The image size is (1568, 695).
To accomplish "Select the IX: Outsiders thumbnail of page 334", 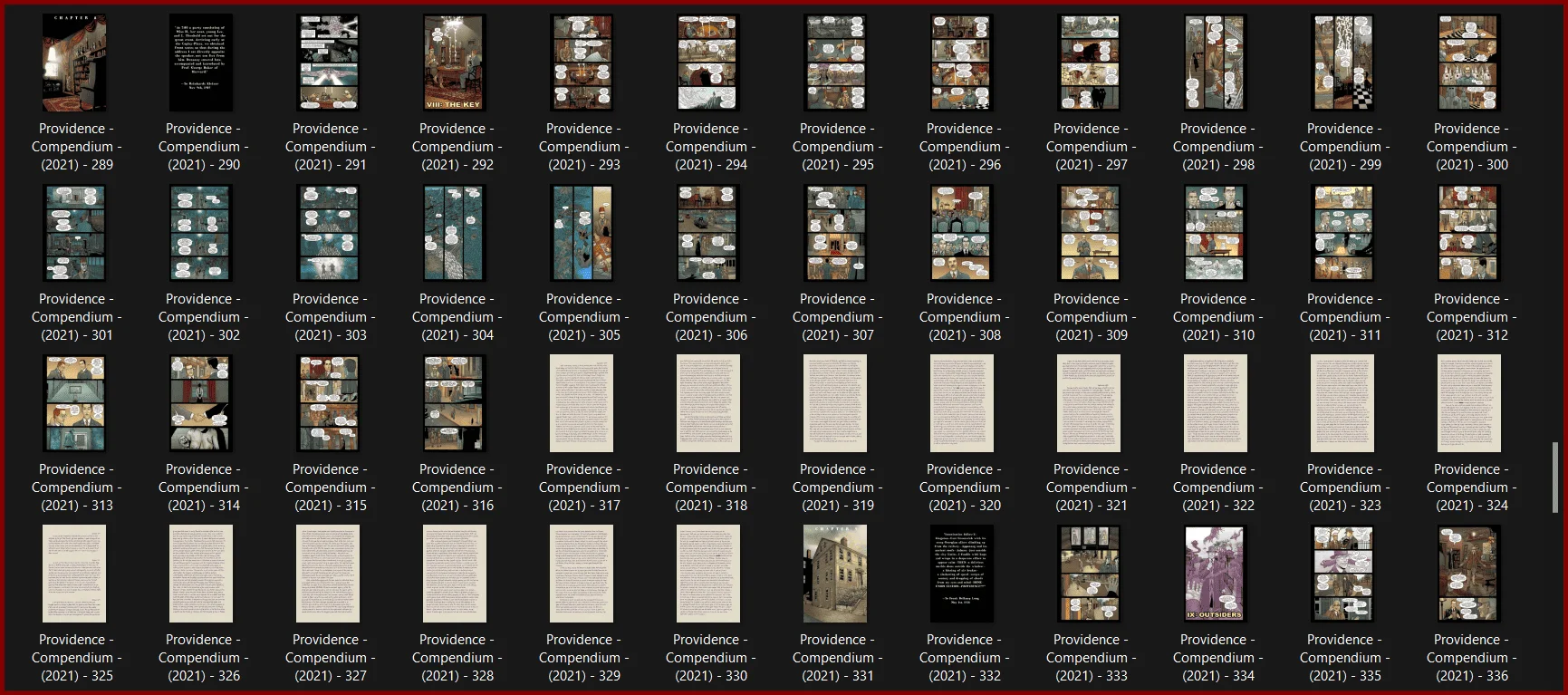I will [x=1216, y=574].
